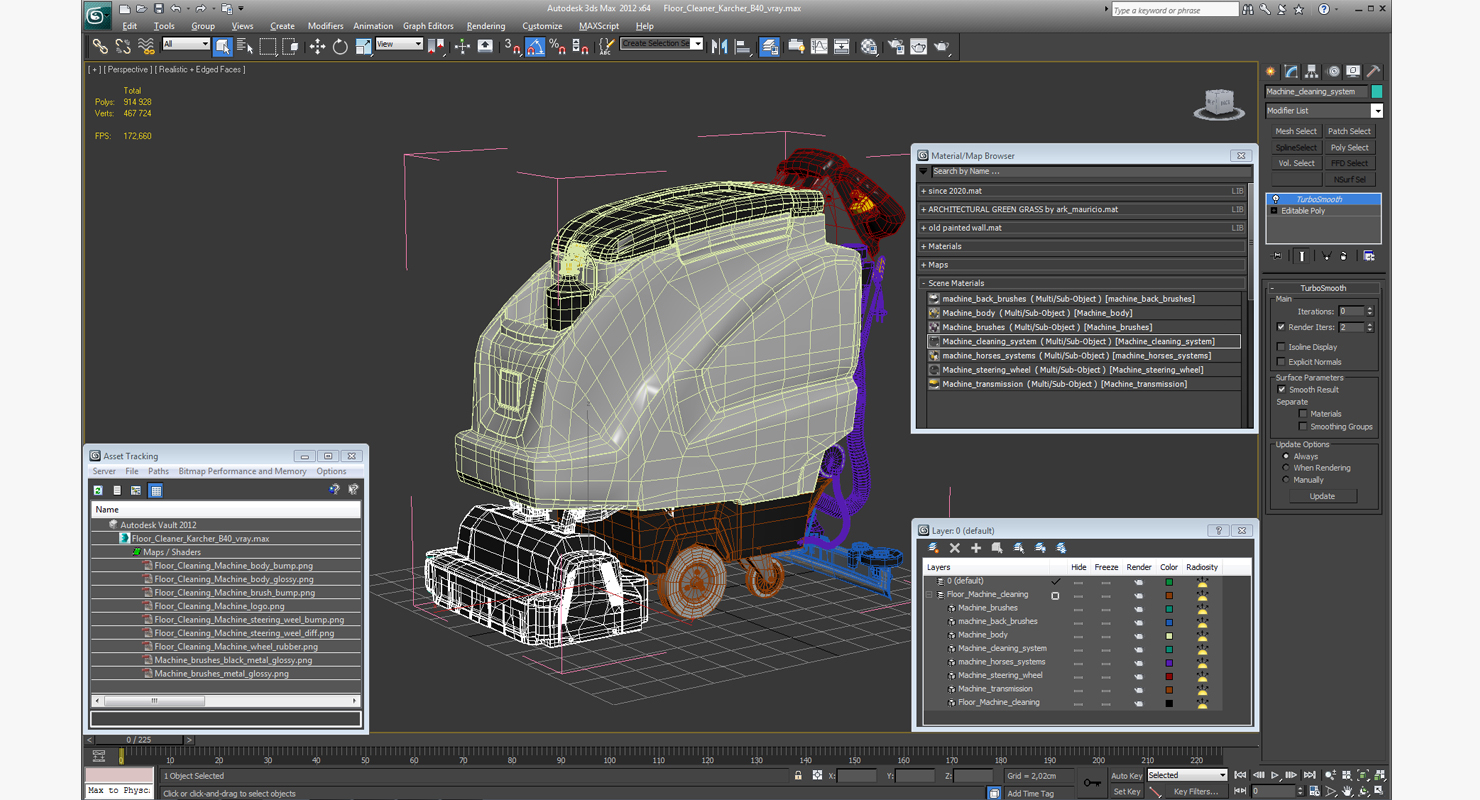Image resolution: width=1480 pixels, height=800 pixels.
Task: Open the Rendering menu
Action: (486, 26)
